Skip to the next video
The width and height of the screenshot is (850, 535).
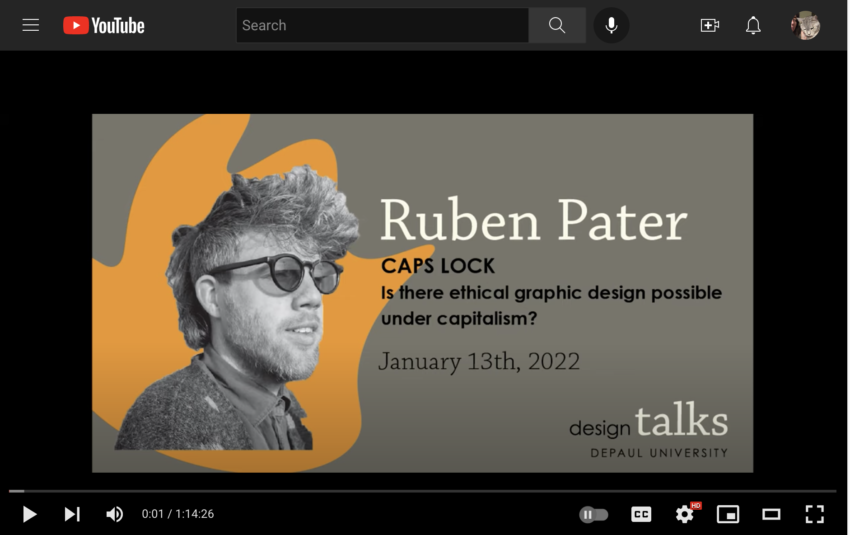[72, 514]
